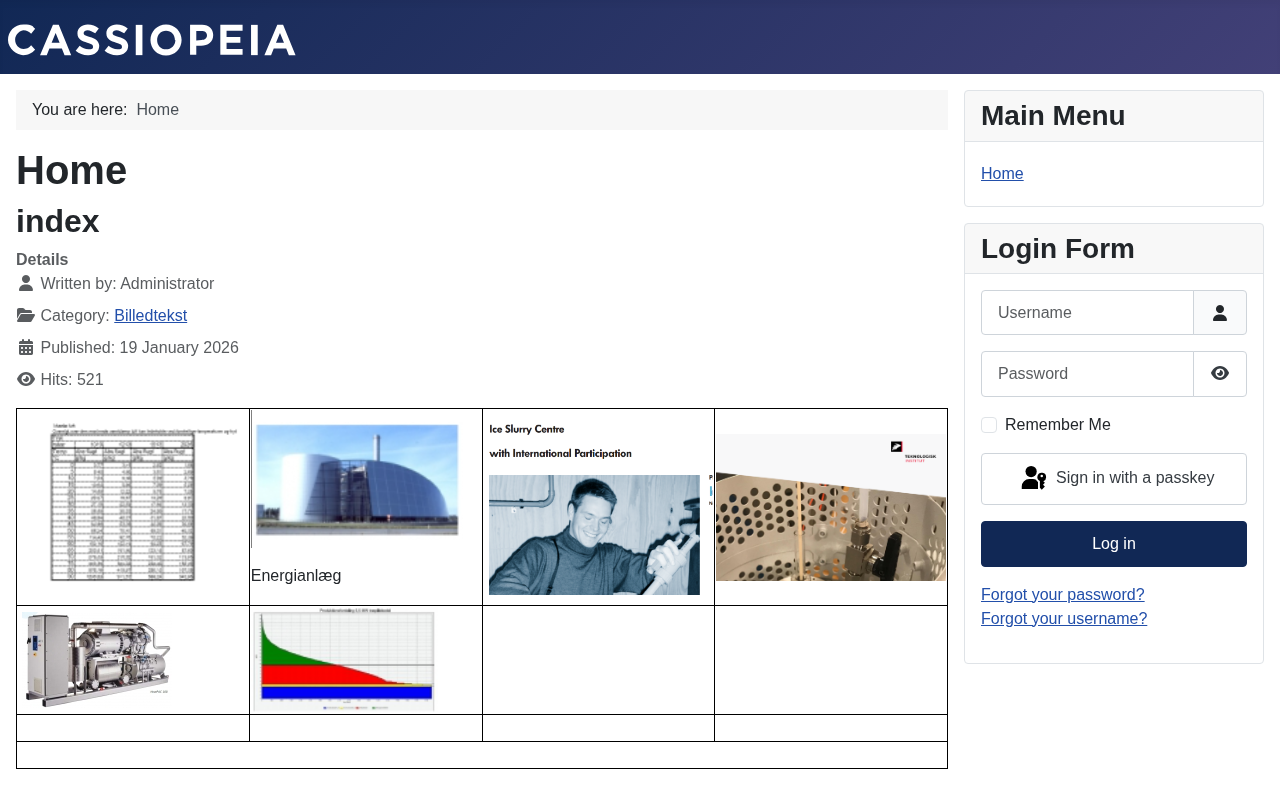Click the Main Menu module heading

tap(1053, 116)
